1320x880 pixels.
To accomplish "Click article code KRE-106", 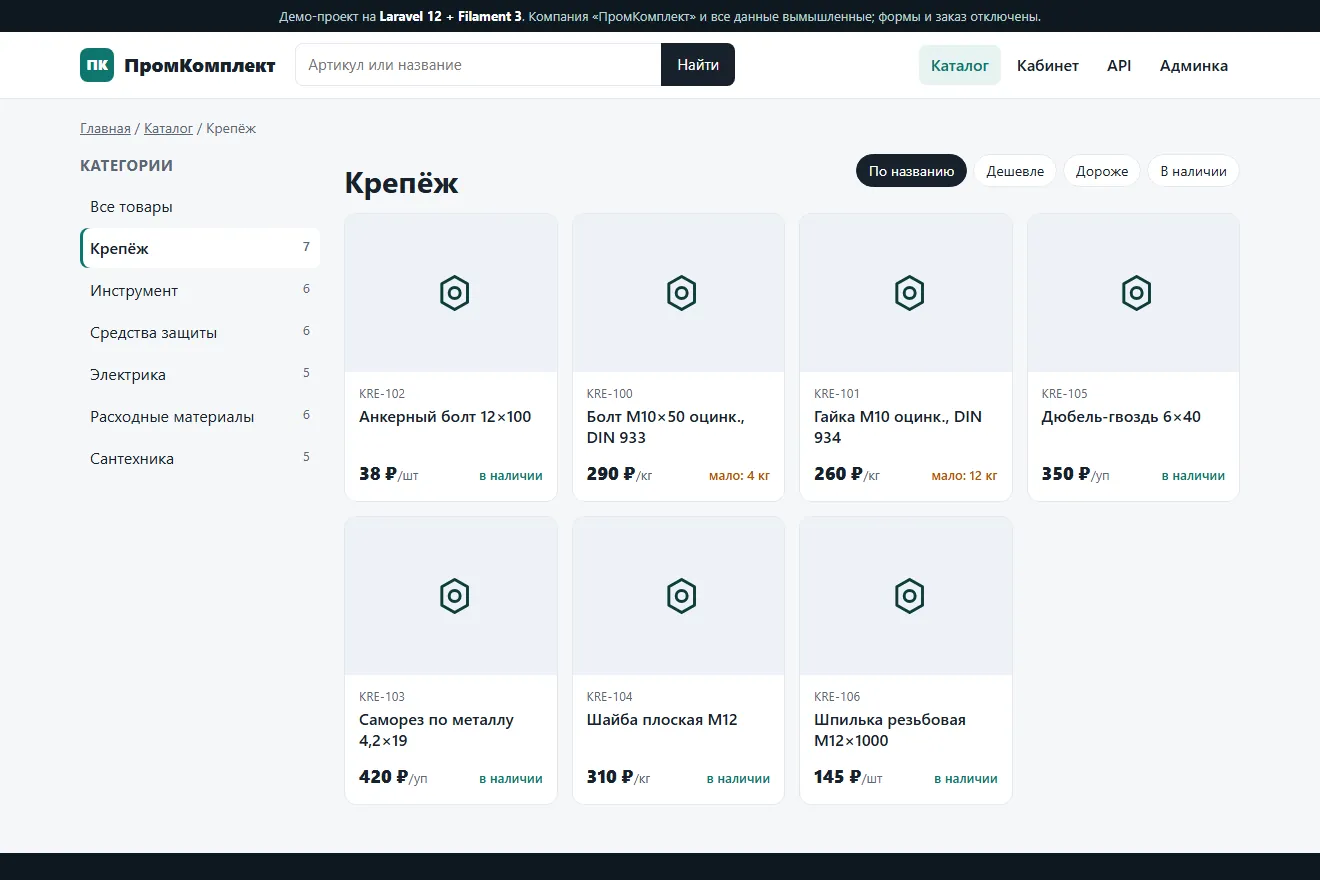I will 837,697.
